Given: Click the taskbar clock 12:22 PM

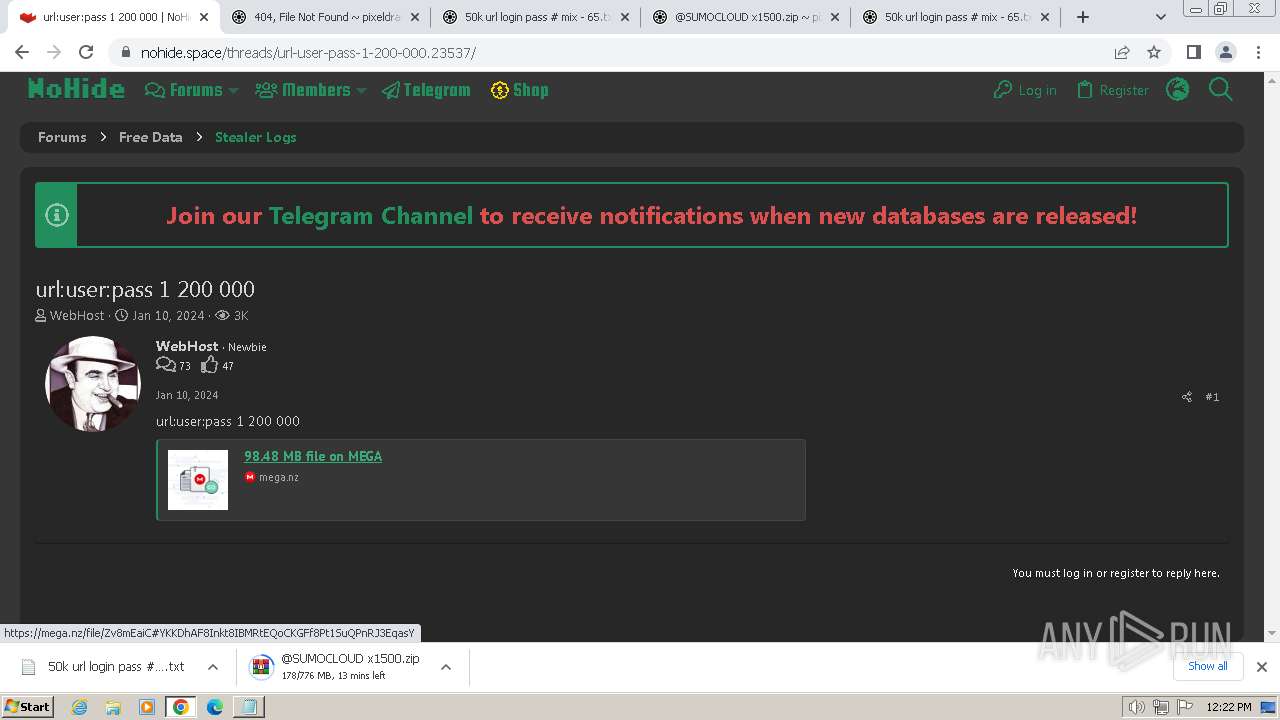Looking at the screenshot, I should [1229, 707].
